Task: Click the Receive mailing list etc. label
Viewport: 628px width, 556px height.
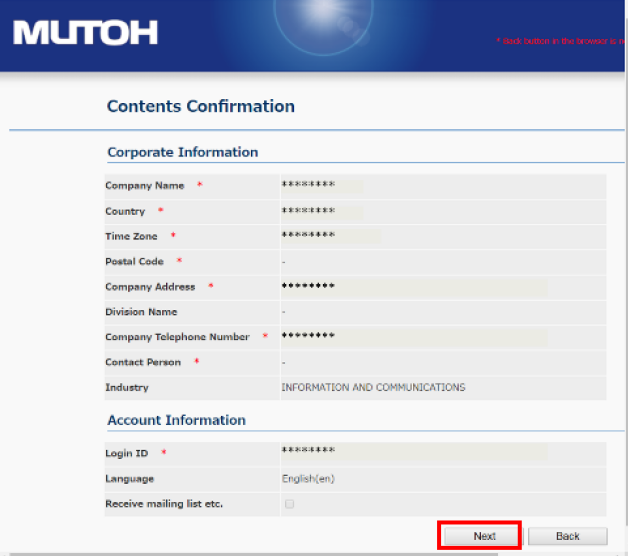Action: [x=164, y=504]
